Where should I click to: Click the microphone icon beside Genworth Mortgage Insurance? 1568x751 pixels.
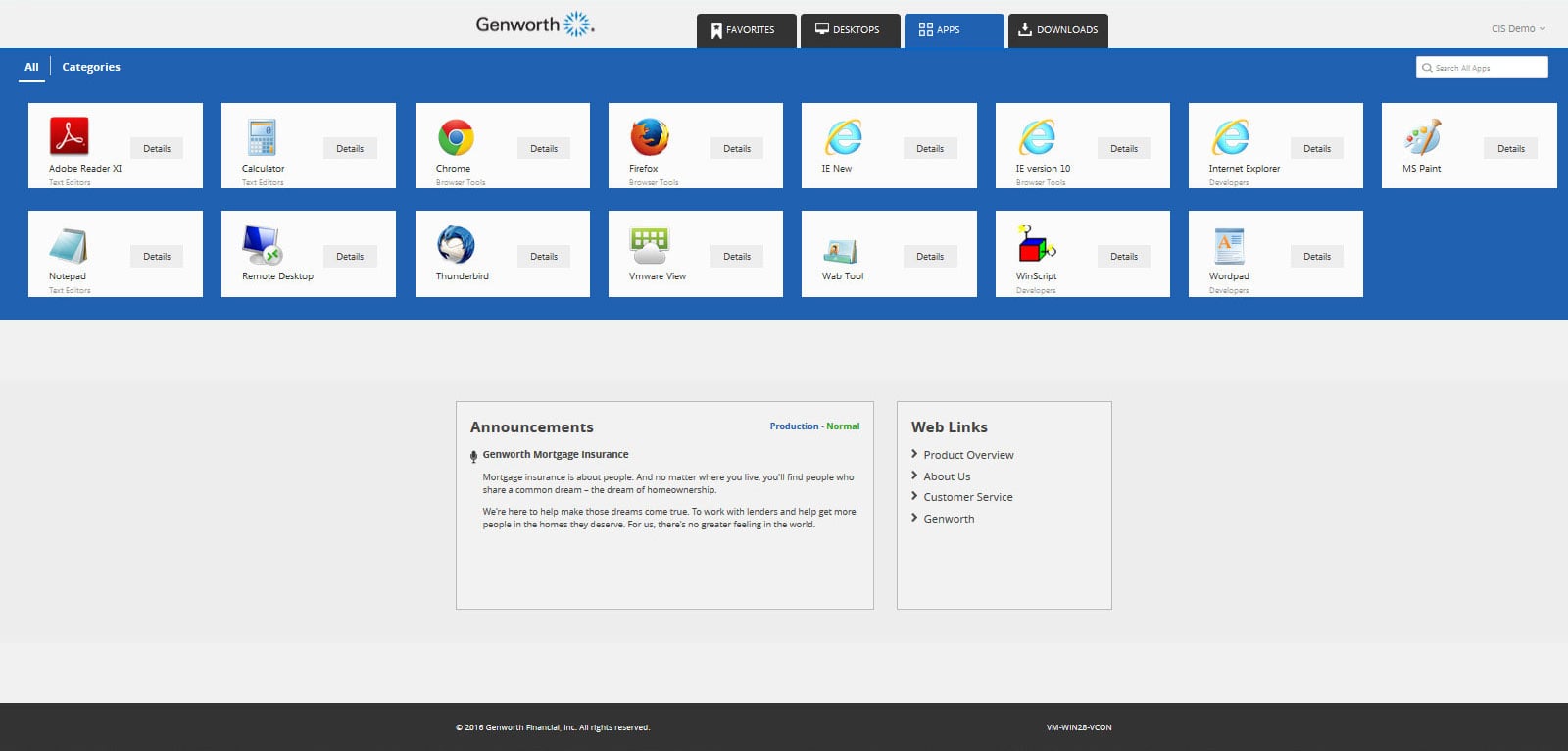(473, 456)
